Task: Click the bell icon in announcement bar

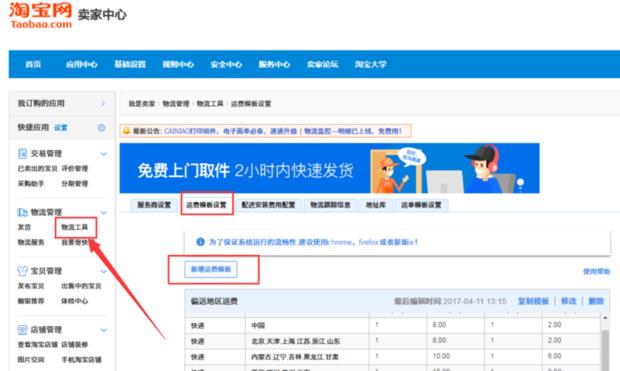Action: pos(127,131)
